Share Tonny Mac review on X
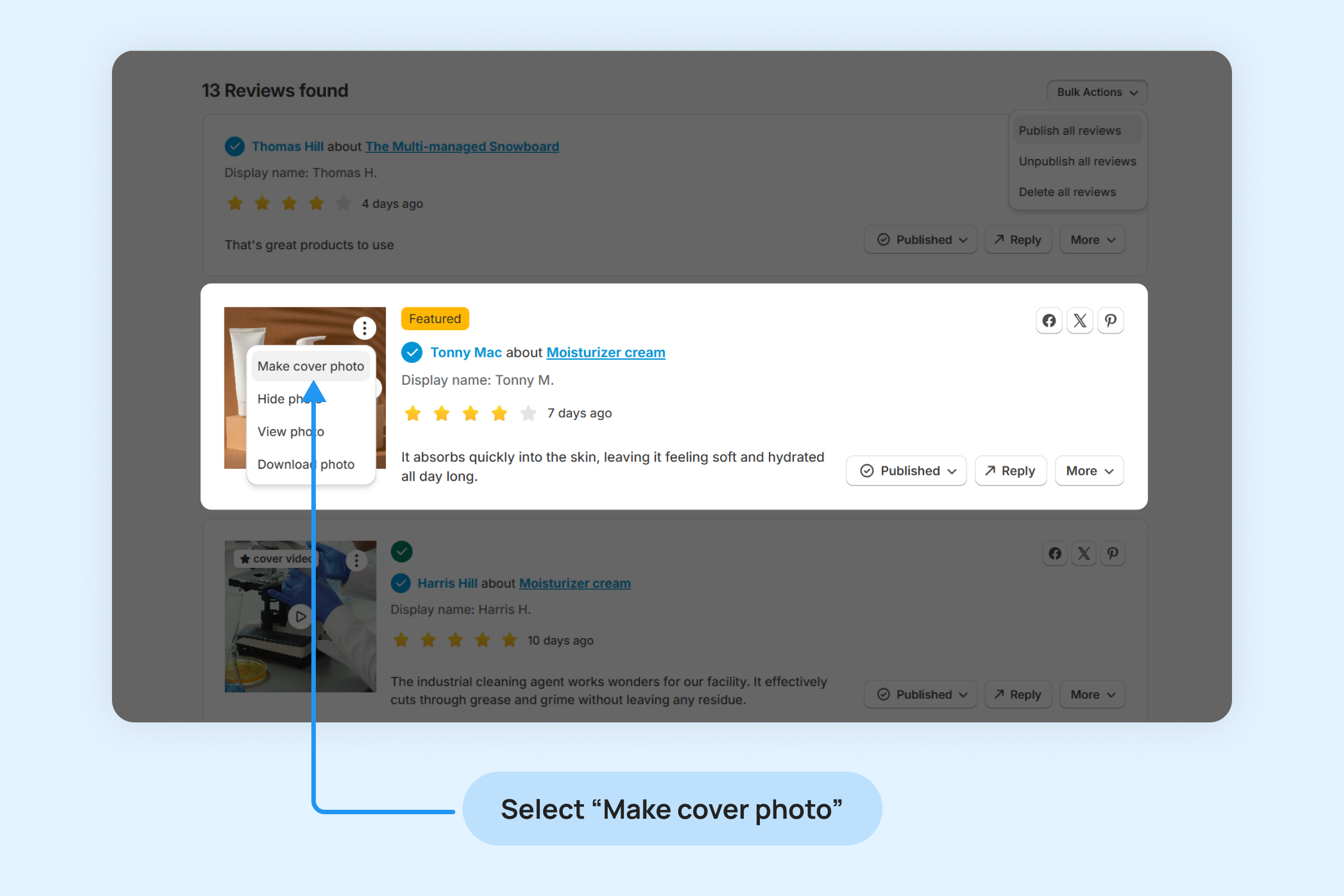This screenshot has width=1344, height=896. pyautogui.click(x=1080, y=320)
